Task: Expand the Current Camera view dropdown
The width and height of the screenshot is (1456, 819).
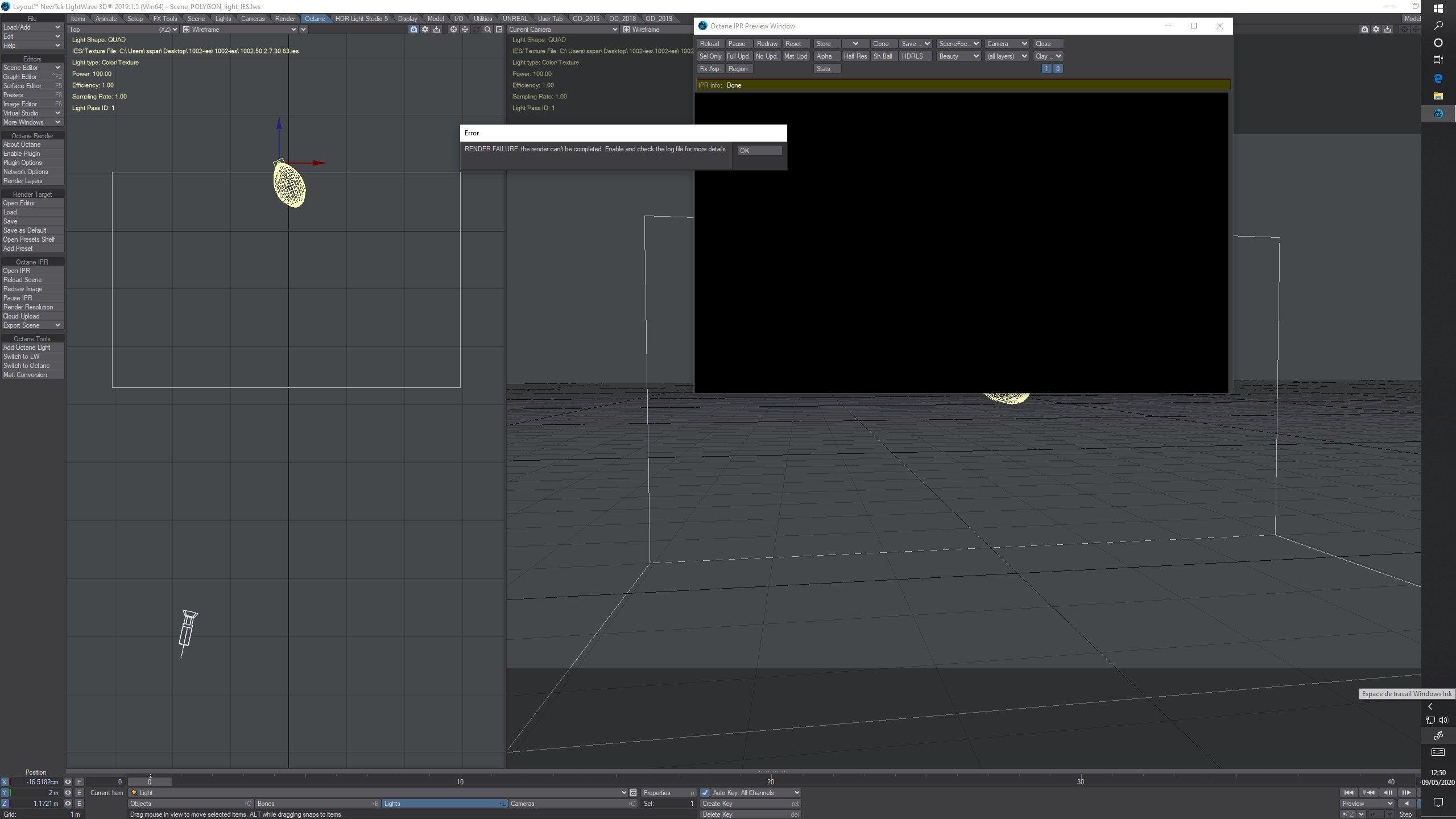Action: (x=562, y=30)
